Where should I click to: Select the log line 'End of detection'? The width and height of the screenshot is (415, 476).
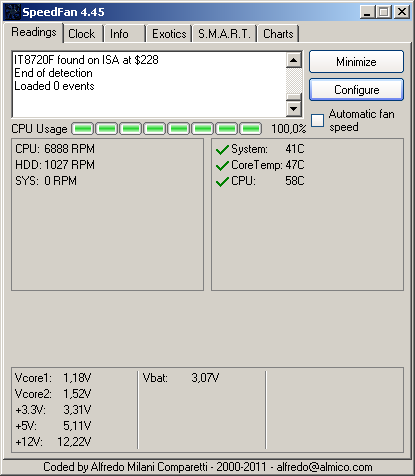coord(53,73)
